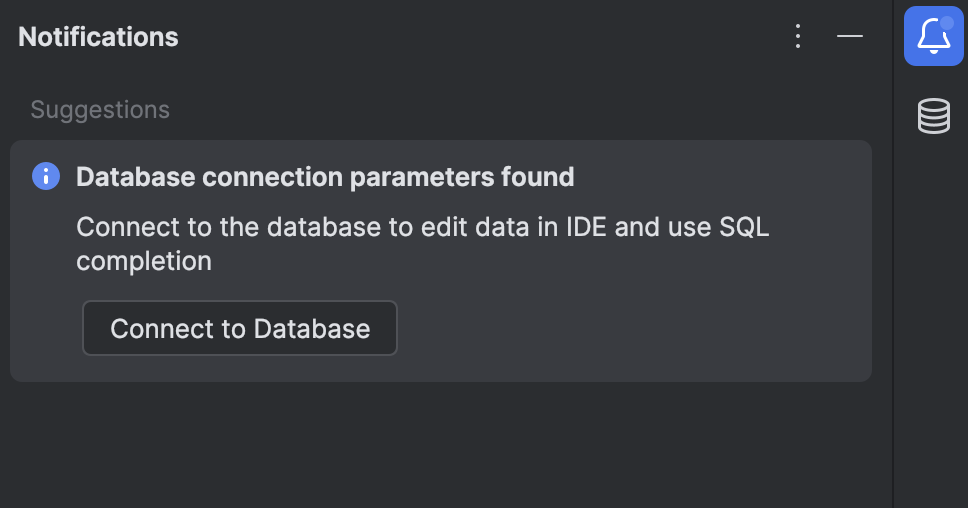Image resolution: width=968 pixels, height=508 pixels.
Task: Toggle the Database panel from the right sidebar
Action: tap(933, 116)
